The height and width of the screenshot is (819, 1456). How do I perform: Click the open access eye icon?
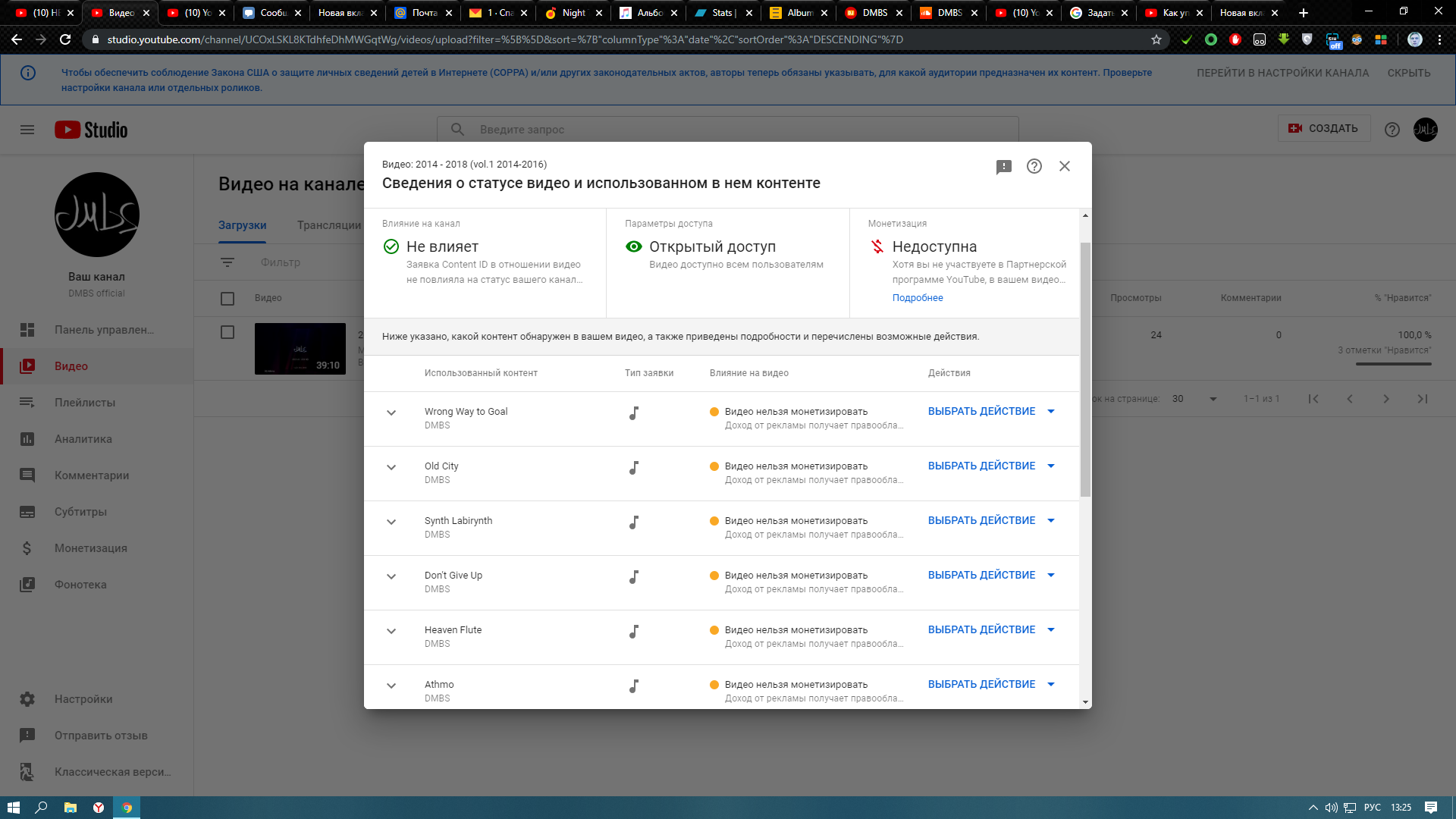click(634, 246)
